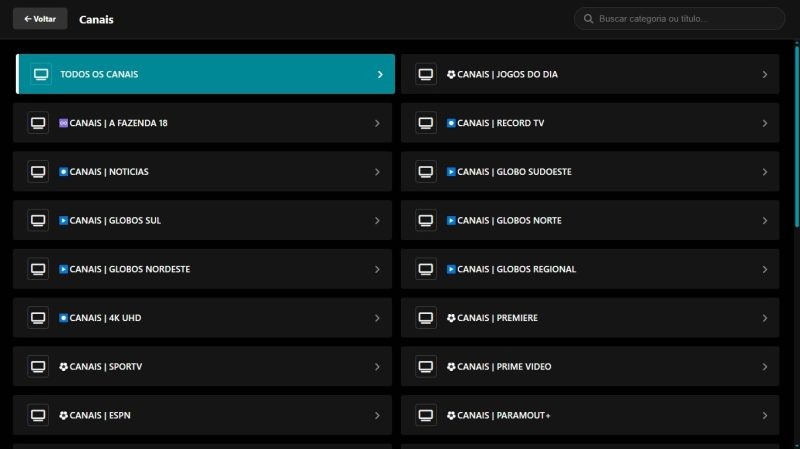Click TV icon beside RECORD TV
This screenshot has width=800, height=449.
[x=426, y=123]
